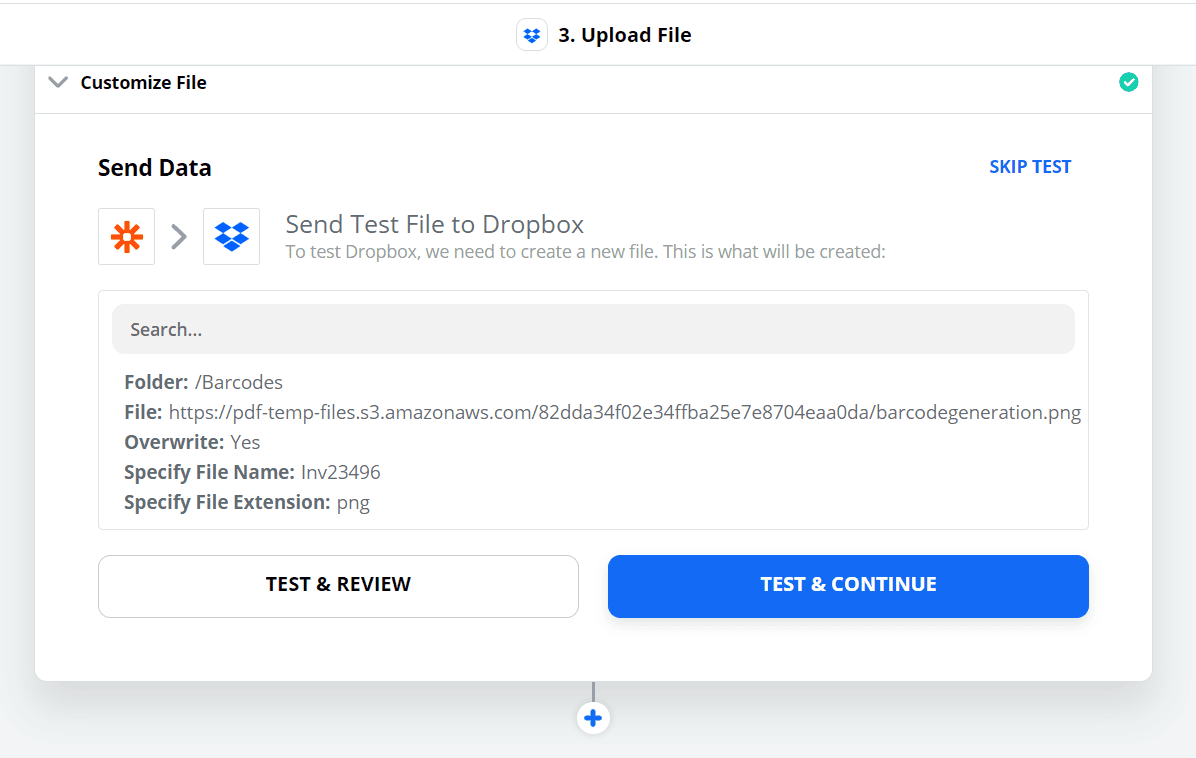Viewport: 1196px width, 758px height.
Task: Expand the step labeled '3. Upload File'
Action: pyautogui.click(x=625, y=34)
